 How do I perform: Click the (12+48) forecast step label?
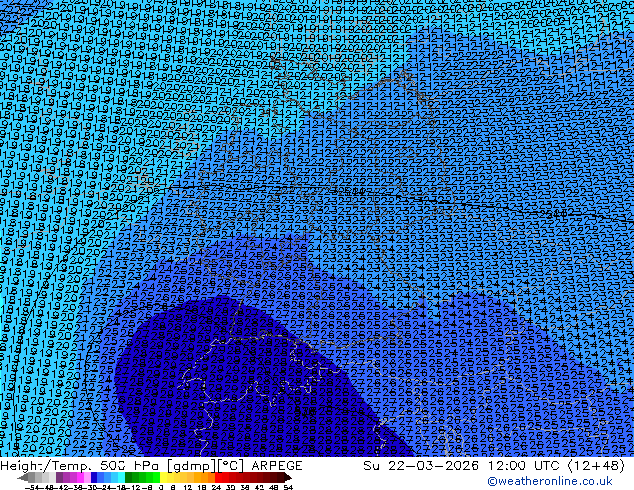click(x=596, y=466)
